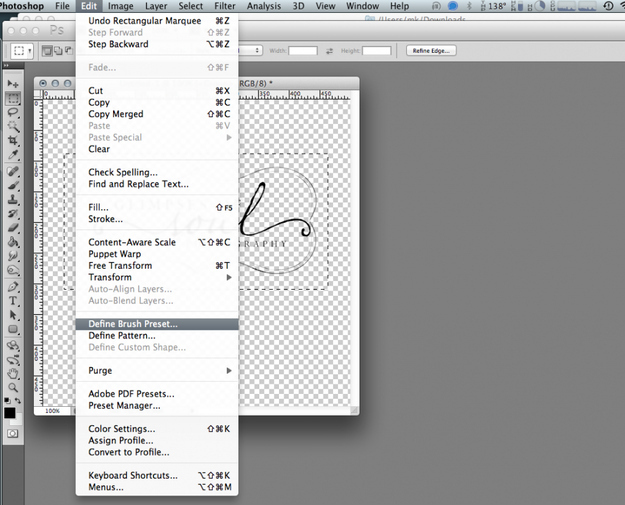Pick the Horizontal Type tool
Screen dimensions: 625x505
(13, 301)
